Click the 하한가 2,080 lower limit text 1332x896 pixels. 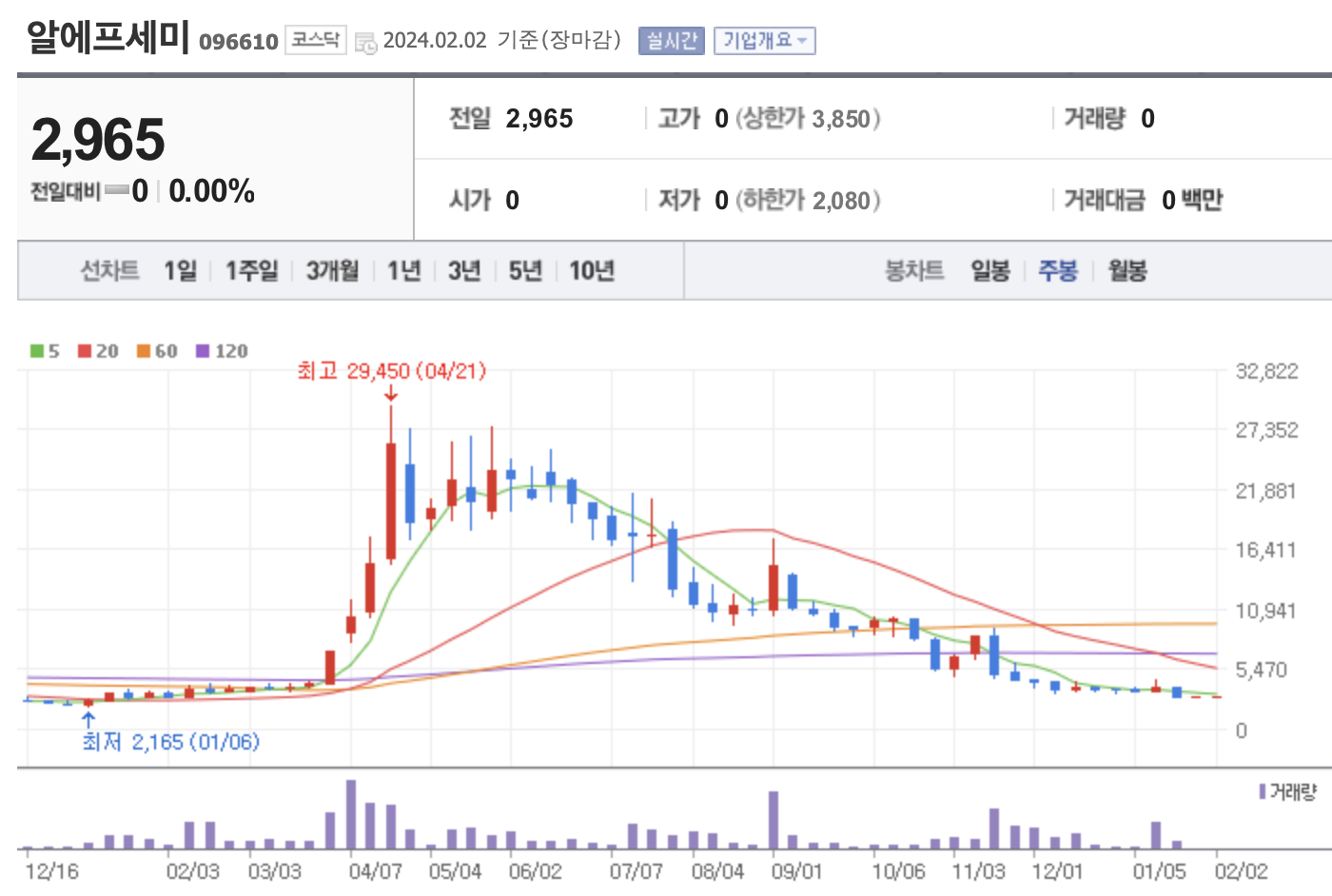[808, 201]
